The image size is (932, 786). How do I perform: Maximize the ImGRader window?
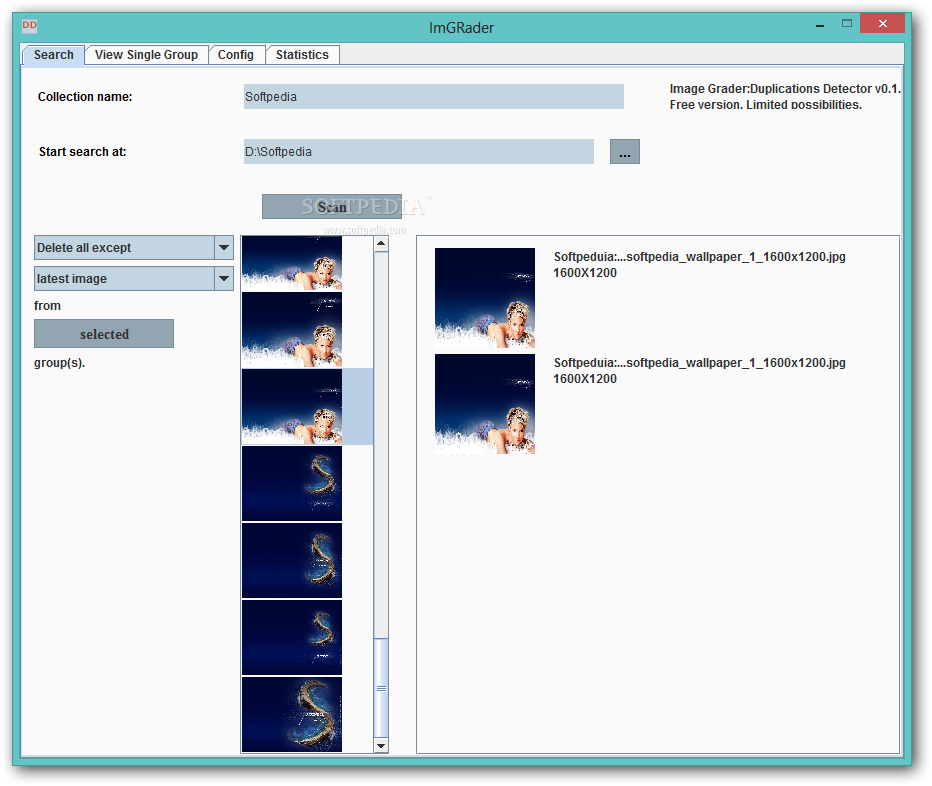tap(847, 23)
